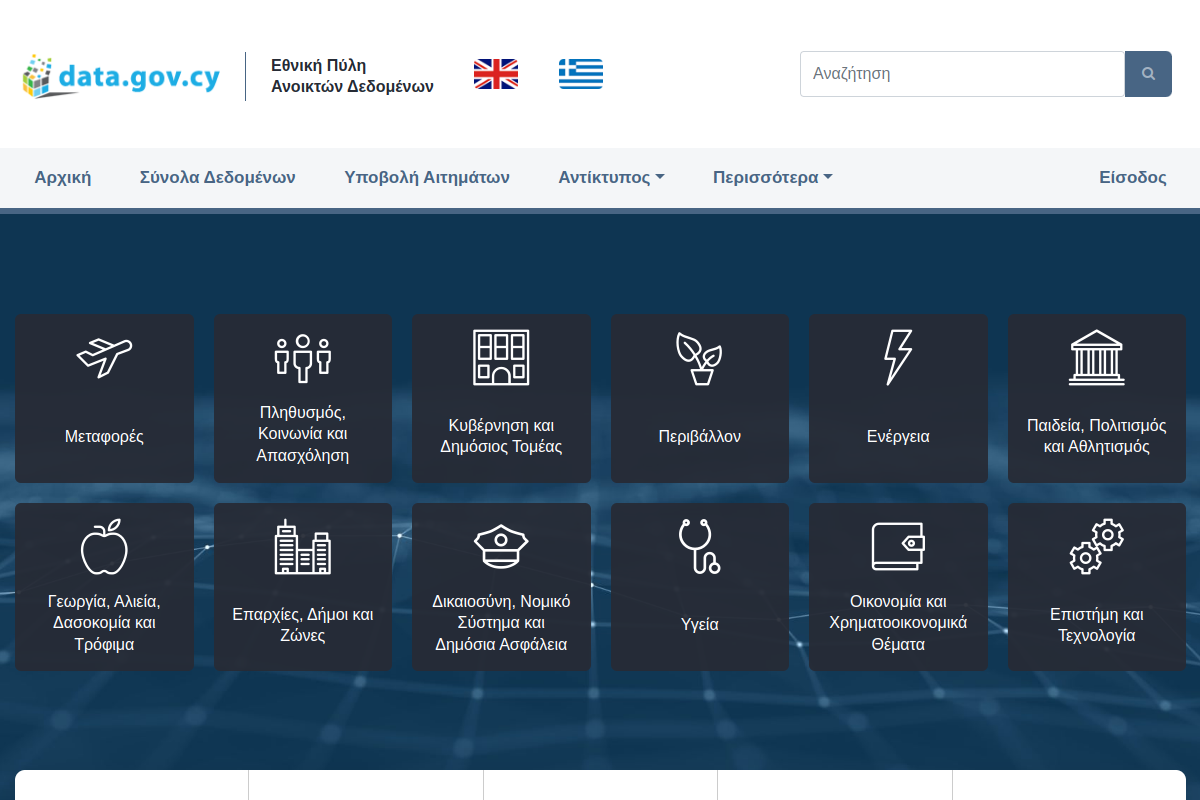Screen dimensions: 1200x800
Task: Select the Περιβάλλον label
Action: point(699,437)
